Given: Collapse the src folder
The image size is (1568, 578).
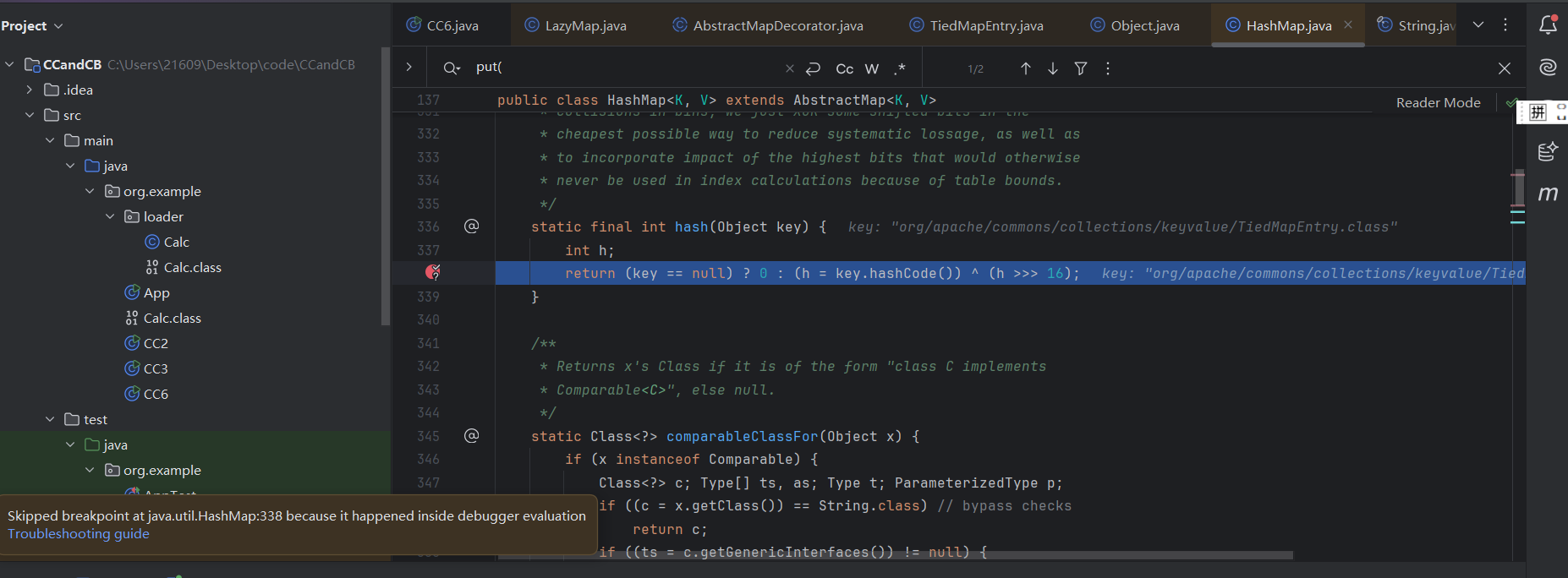Looking at the screenshot, I should point(30,115).
